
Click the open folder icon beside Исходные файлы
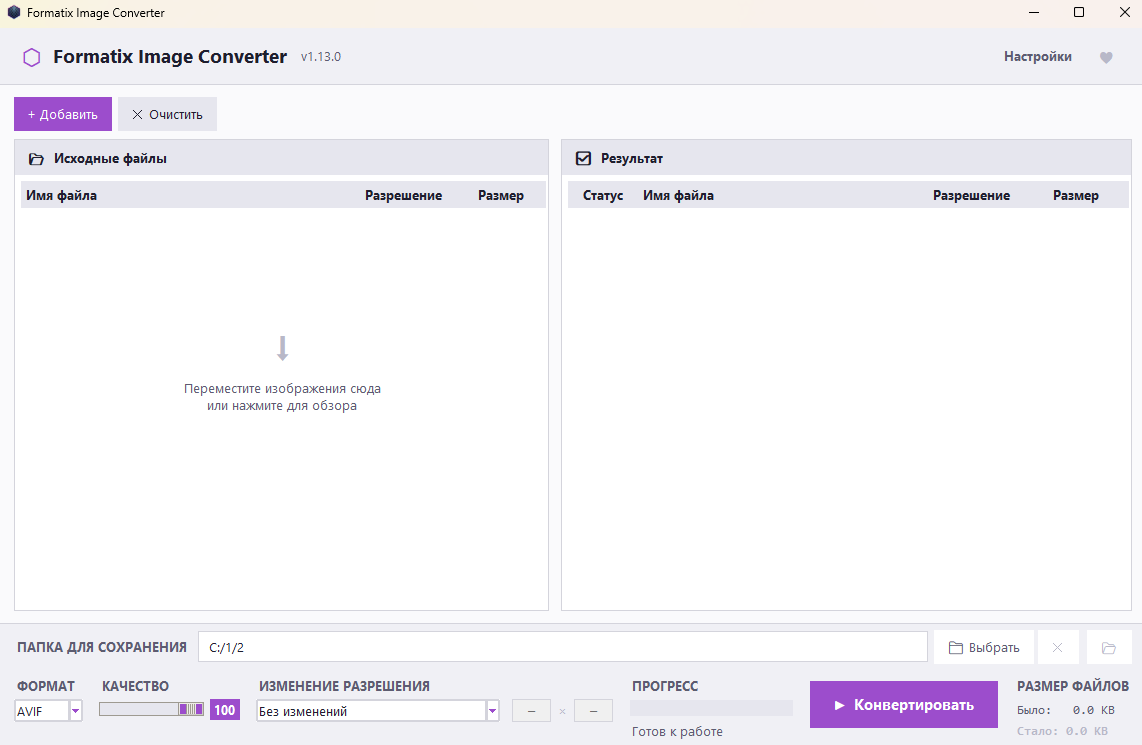tap(36, 159)
